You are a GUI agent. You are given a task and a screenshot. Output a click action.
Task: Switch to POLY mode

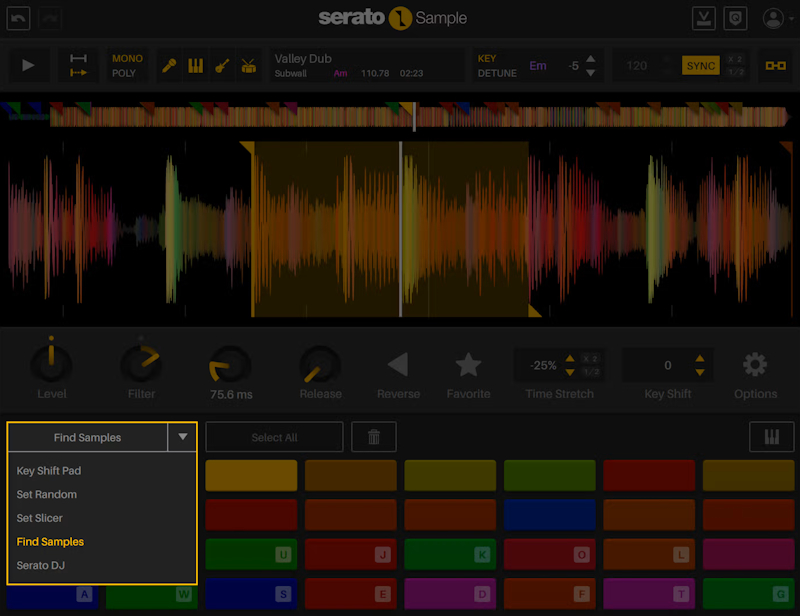click(124, 74)
